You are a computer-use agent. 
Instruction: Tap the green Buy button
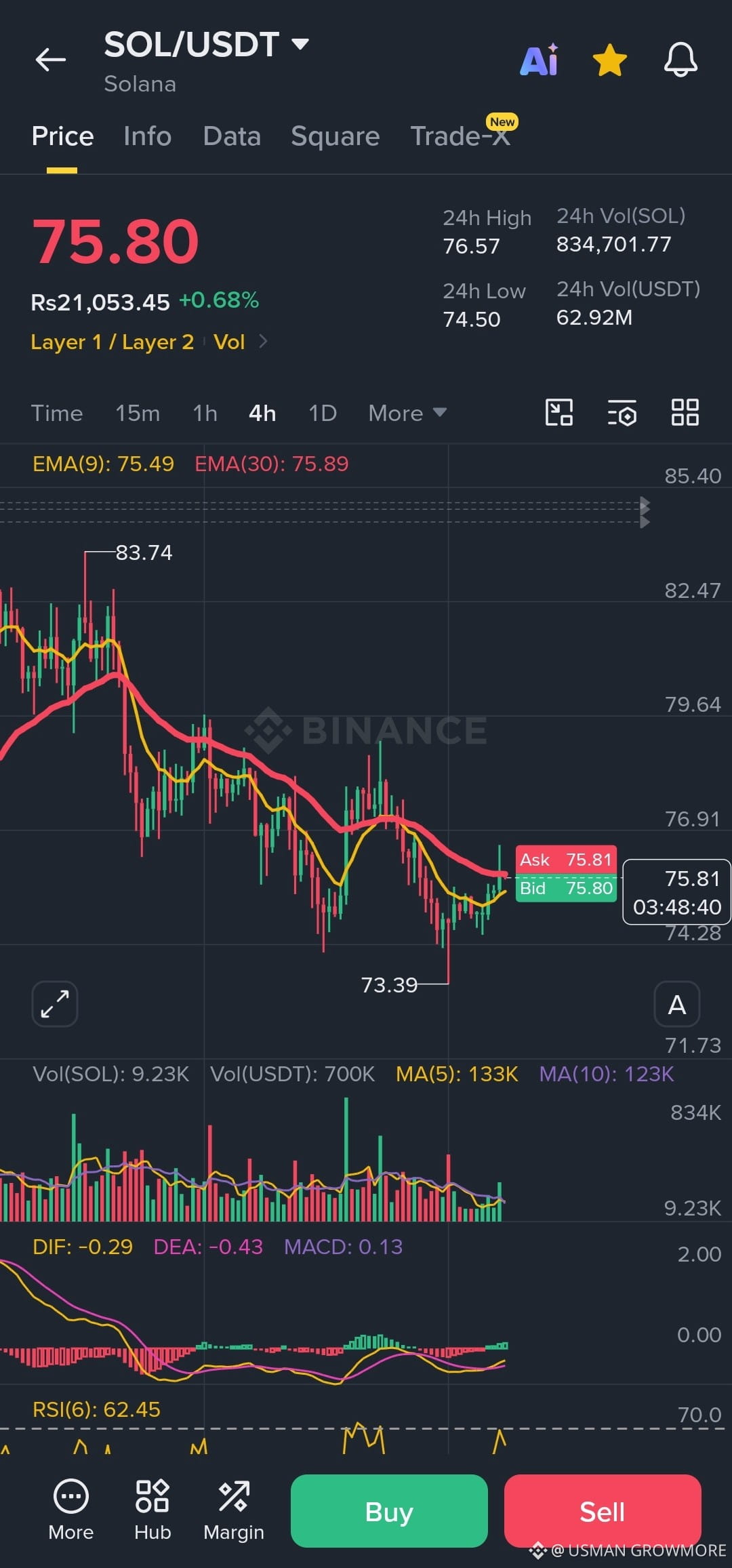(389, 1510)
